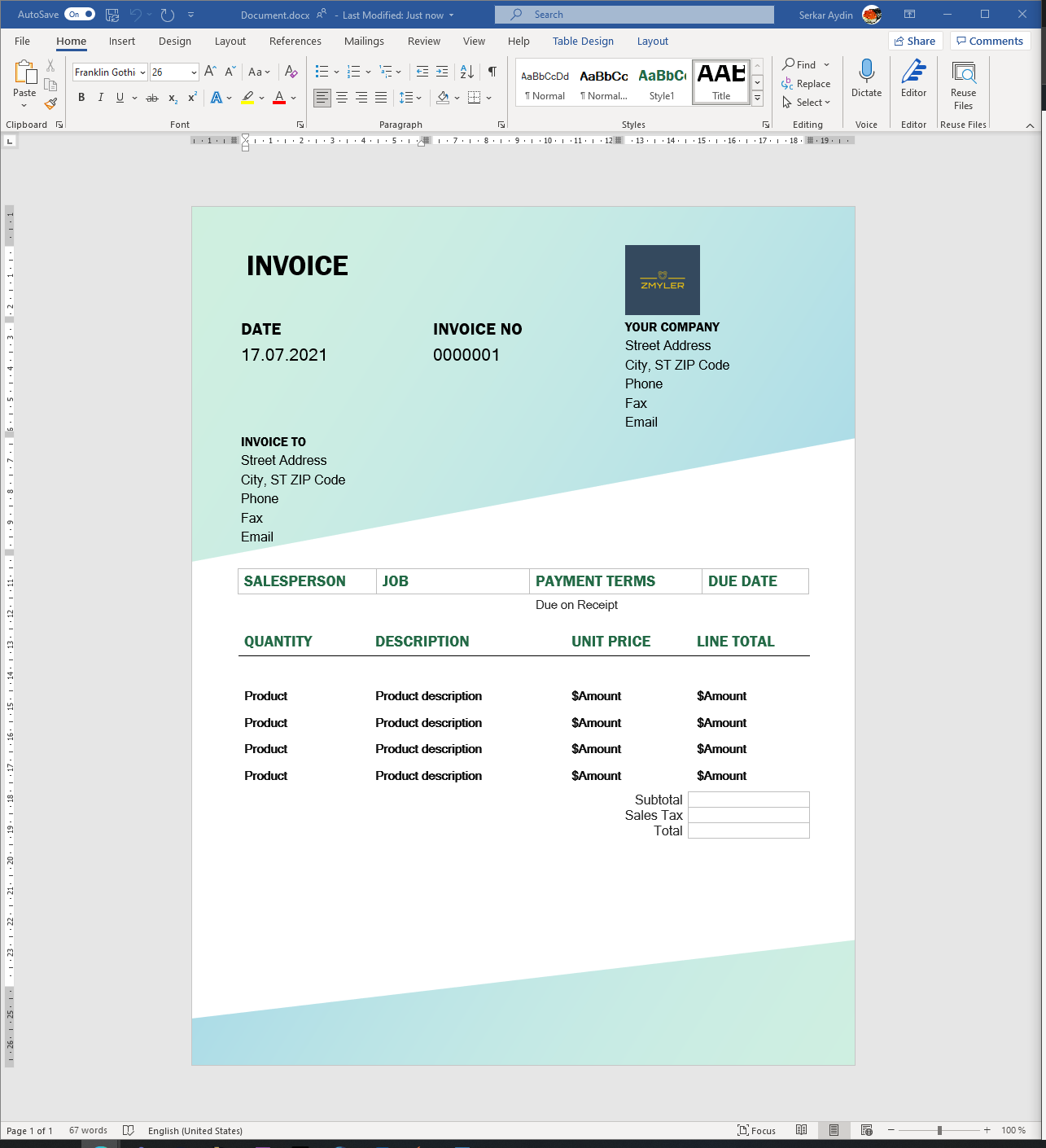
Task: Open the font size dropdown
Action: point(193,72)
